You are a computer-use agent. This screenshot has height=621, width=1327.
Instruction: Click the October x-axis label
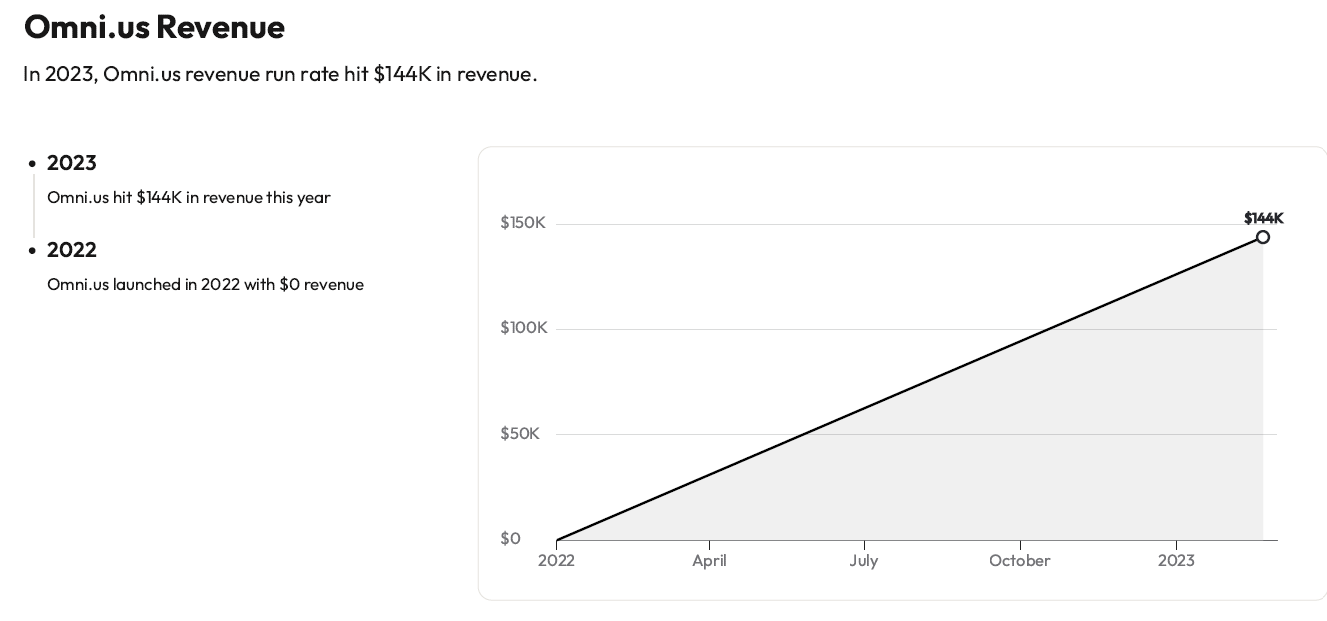[1020, 560]
